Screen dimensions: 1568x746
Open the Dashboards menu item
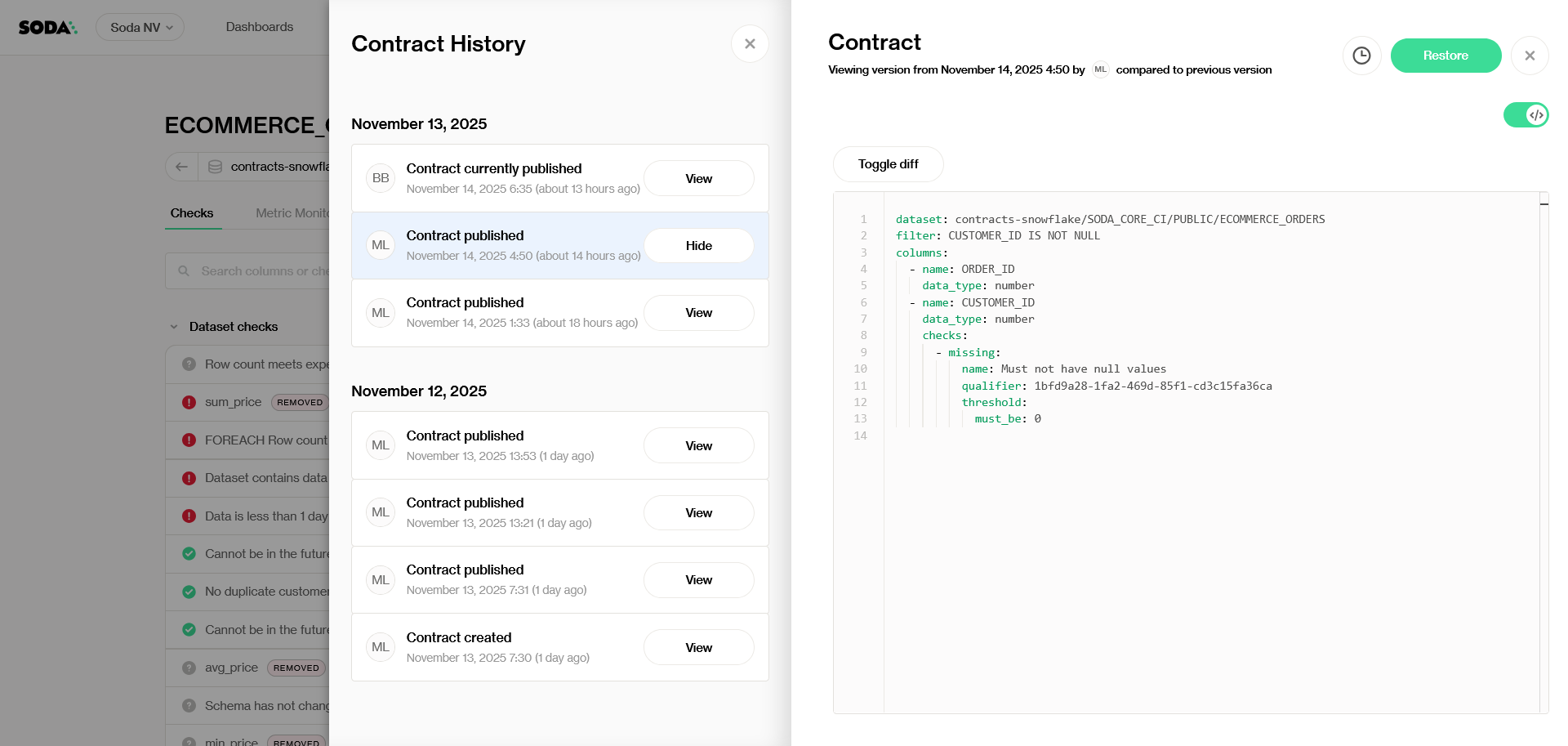(259, 27)
